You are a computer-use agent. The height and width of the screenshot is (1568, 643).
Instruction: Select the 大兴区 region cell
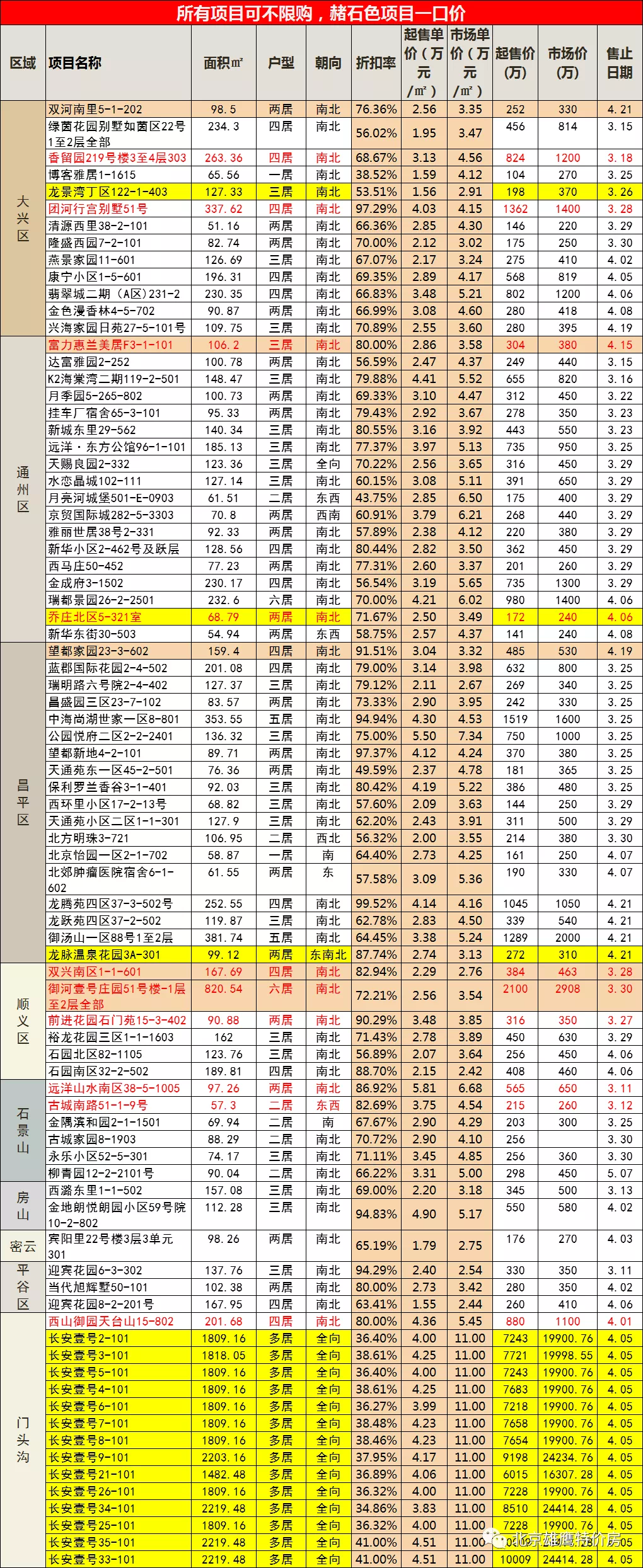coord(23,219)
